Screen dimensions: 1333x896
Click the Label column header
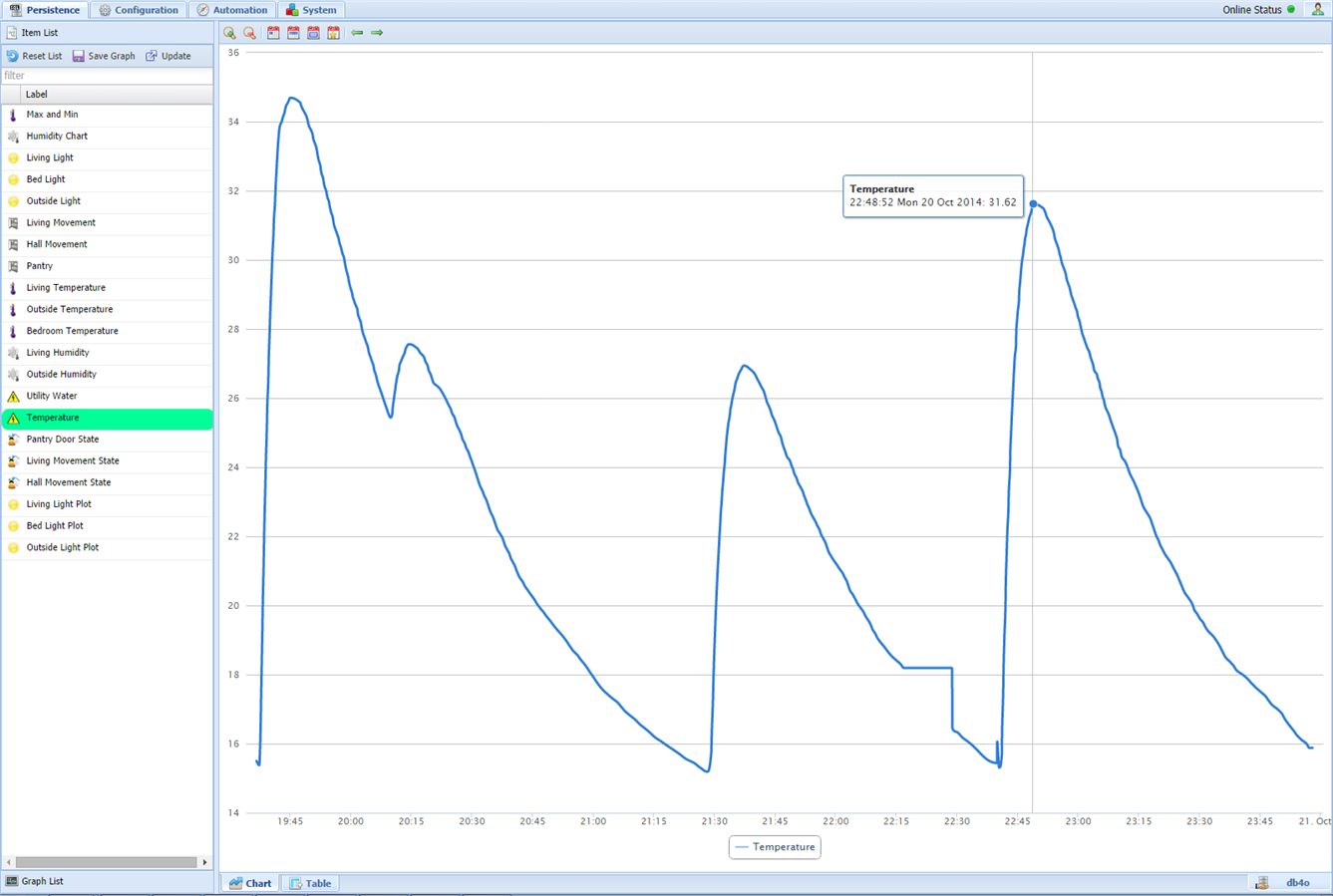[36, 95]
